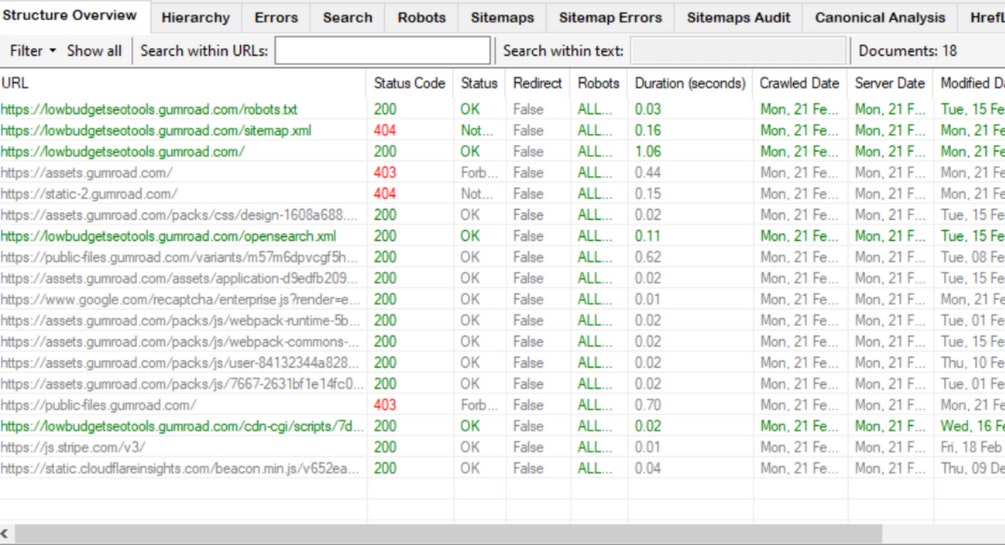This screenshot has height=545, width=1005.
Task: Open the Sitemaps tab
Action: coord(502,17)
